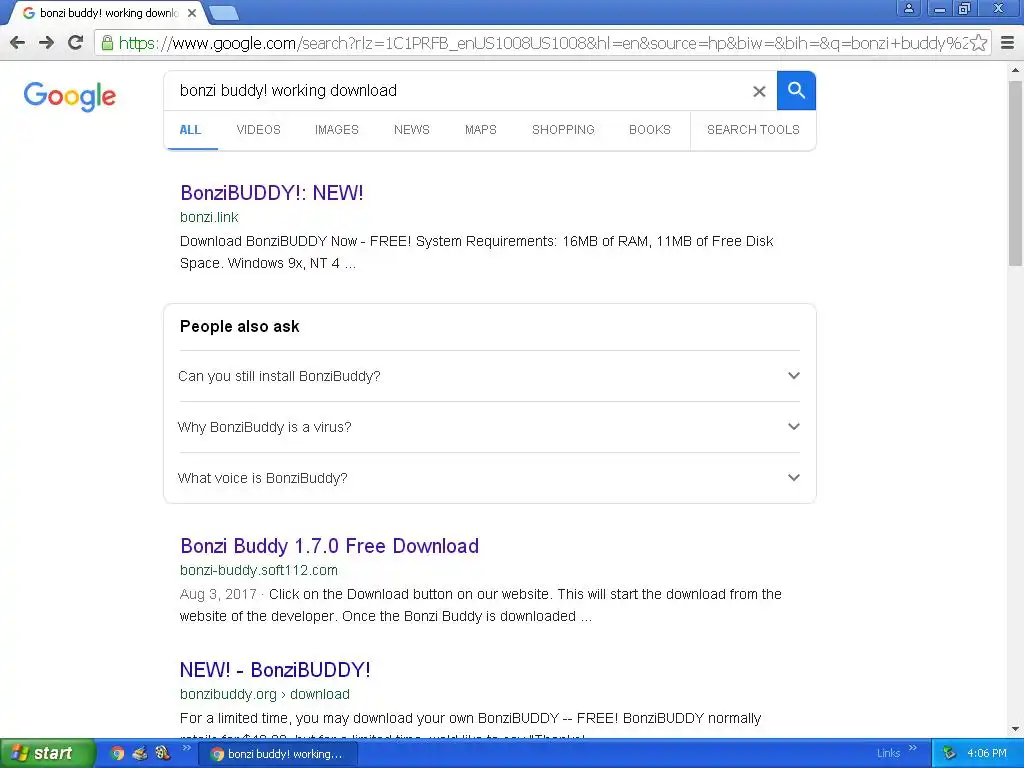Click the 4:06 PM clock
1024x768 pixels.
click(x=987, y=754)
